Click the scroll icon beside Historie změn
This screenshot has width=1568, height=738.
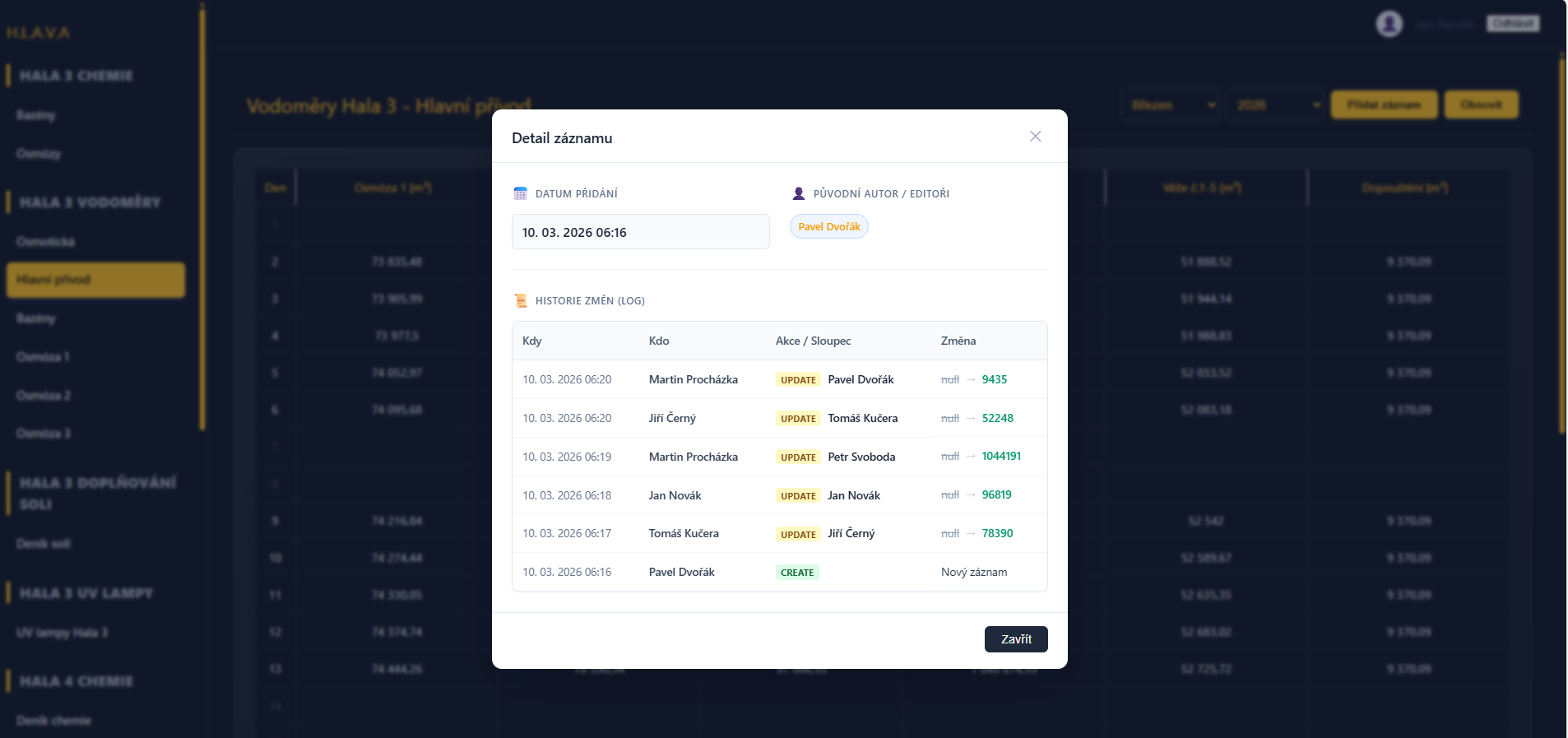click(520, 300)
